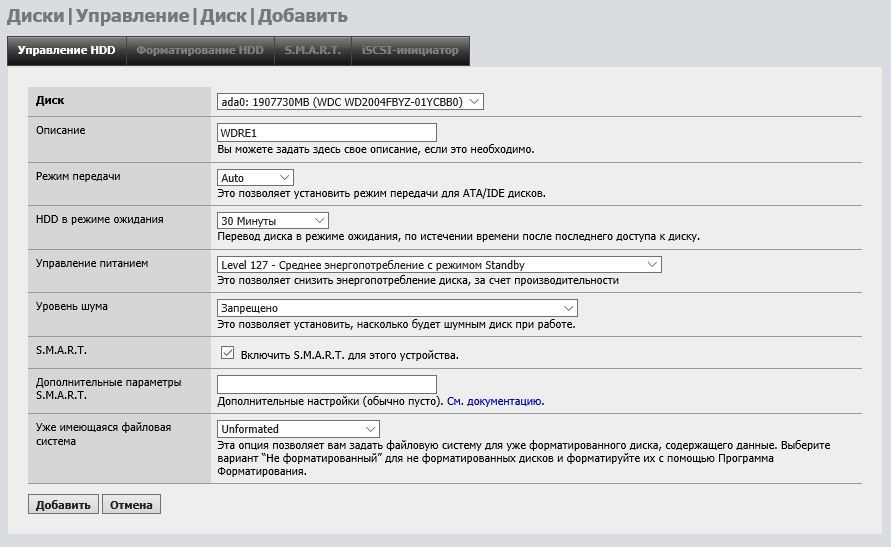Open the Форматирование HDD tab
The image size is (891, 547).
(200, 51)
